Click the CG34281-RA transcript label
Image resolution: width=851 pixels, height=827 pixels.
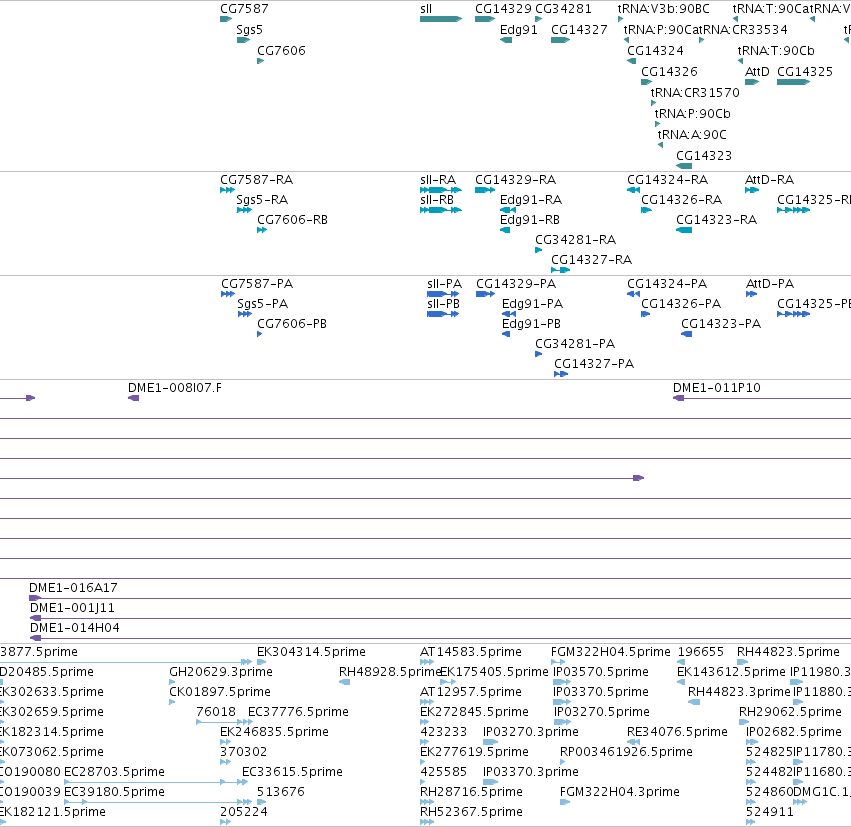575,240
